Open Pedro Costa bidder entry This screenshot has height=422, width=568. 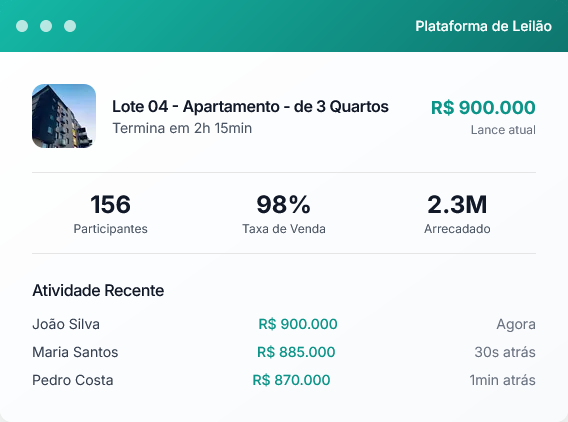point(73,380)
